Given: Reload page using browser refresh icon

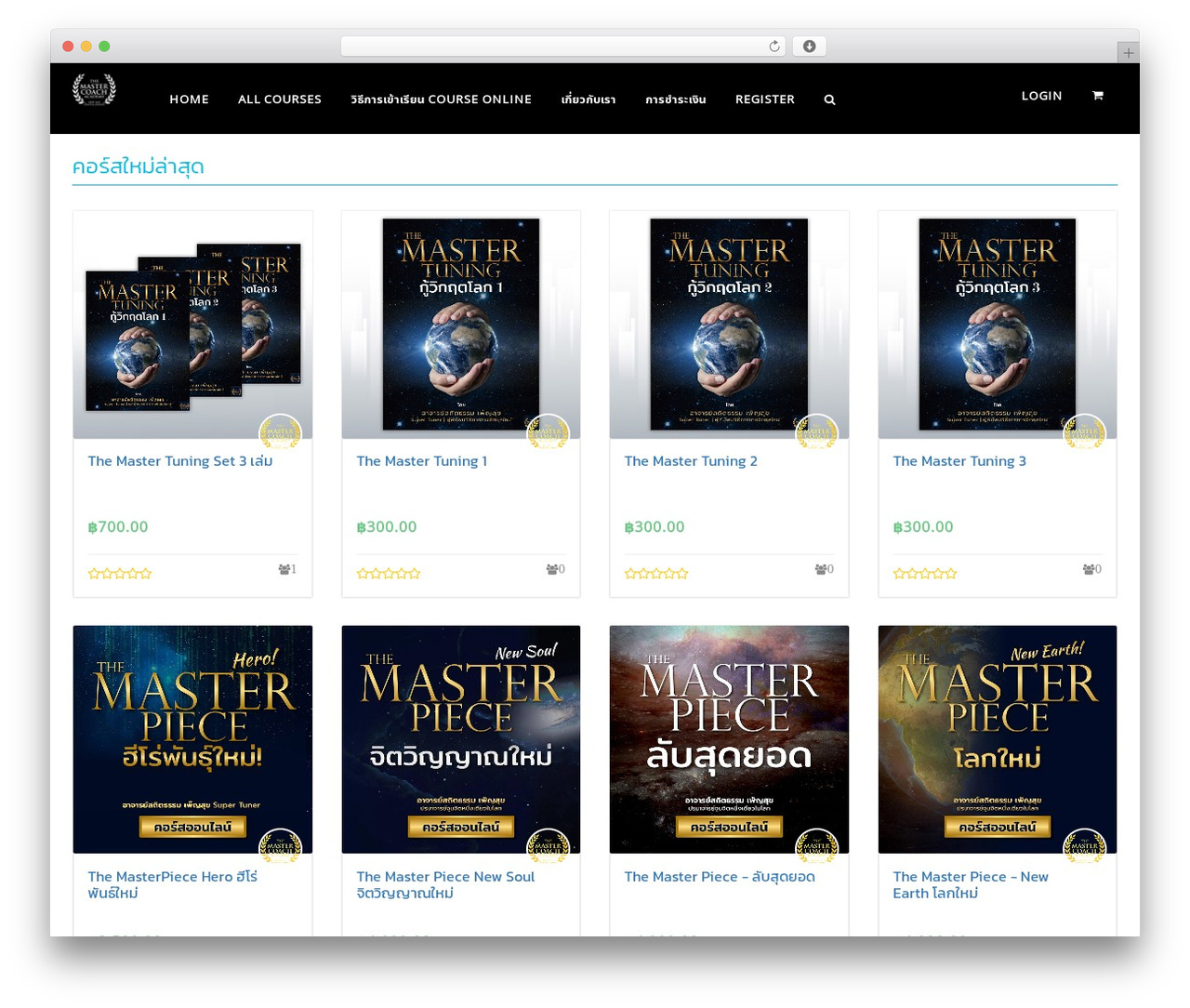Looking at the screenshot, I should point(774,46).
